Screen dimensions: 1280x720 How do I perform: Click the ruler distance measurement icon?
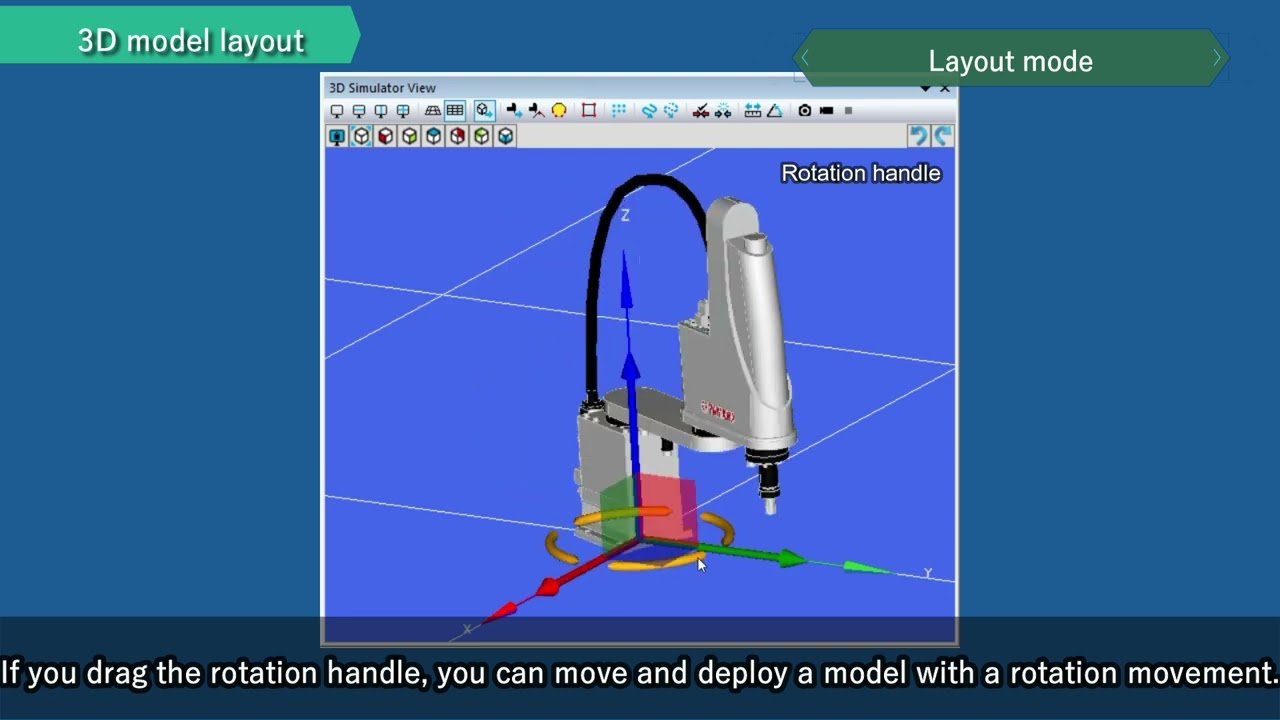pos(752,111)
